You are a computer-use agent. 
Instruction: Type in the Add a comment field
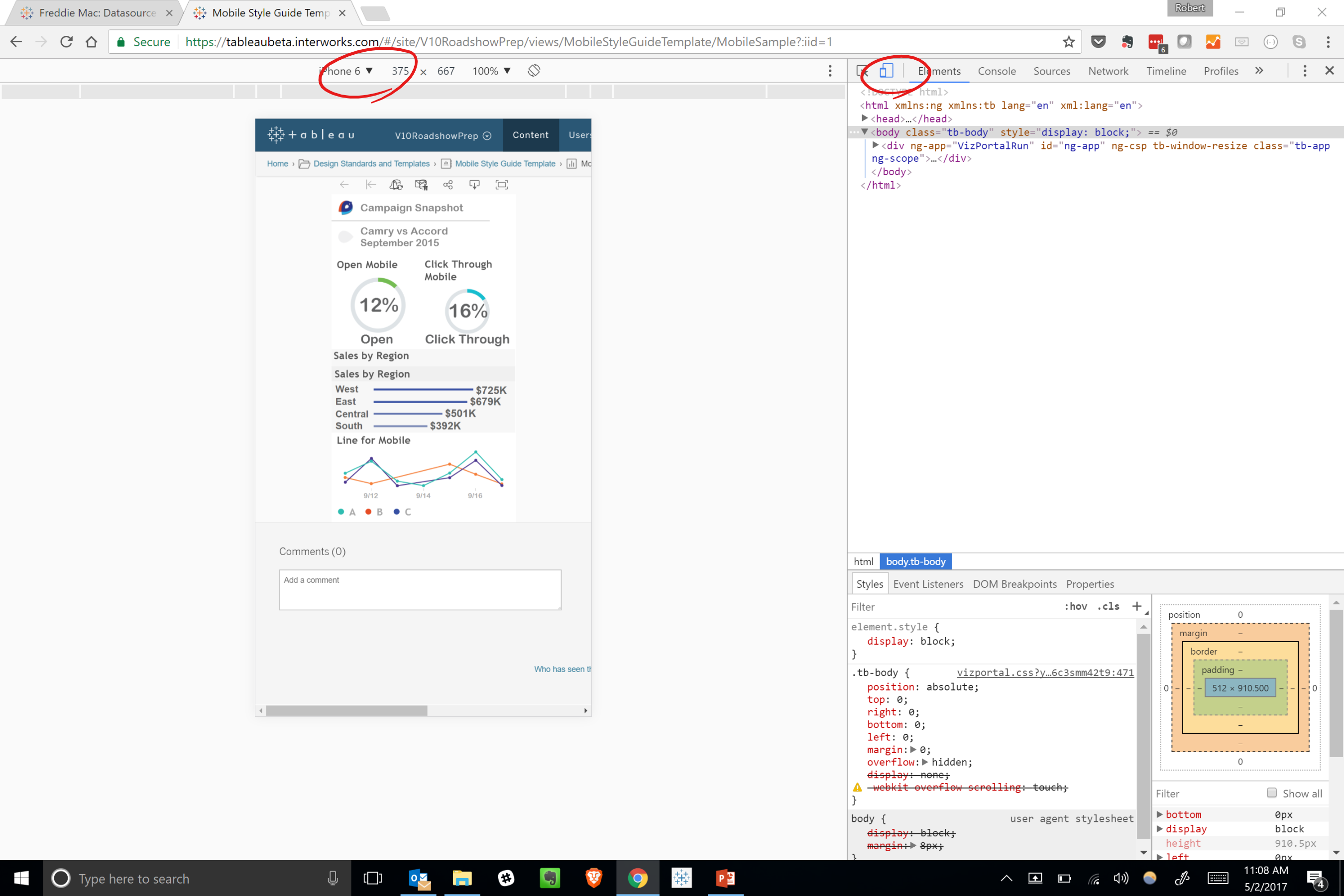pyautogui.click(x=420, y=590)
